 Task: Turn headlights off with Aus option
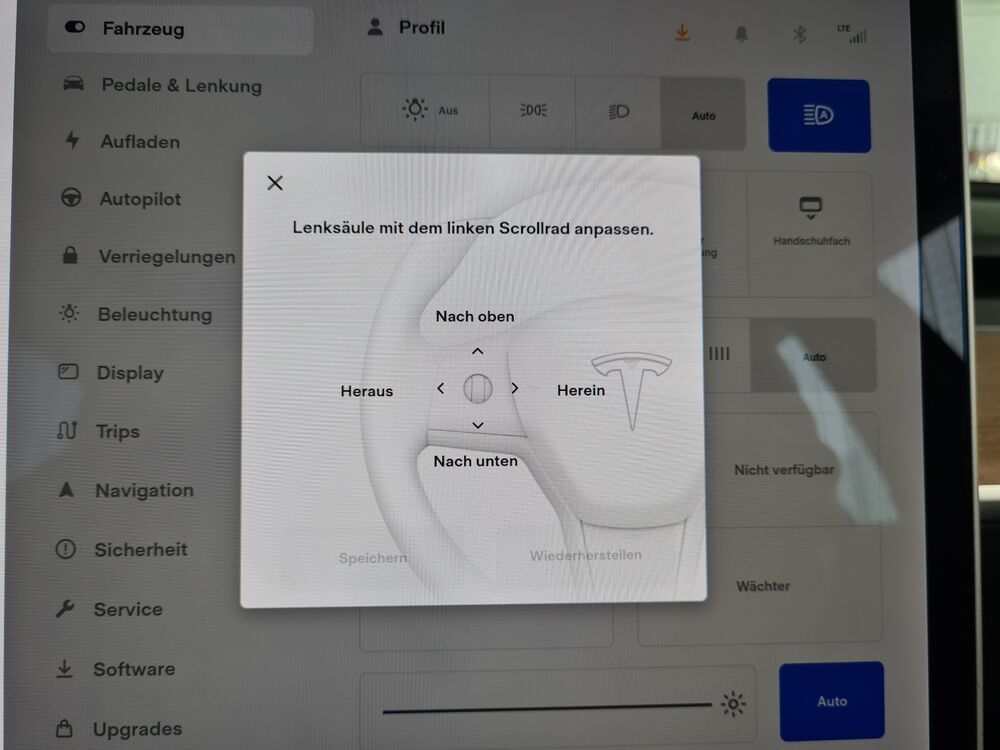(428, 111)
